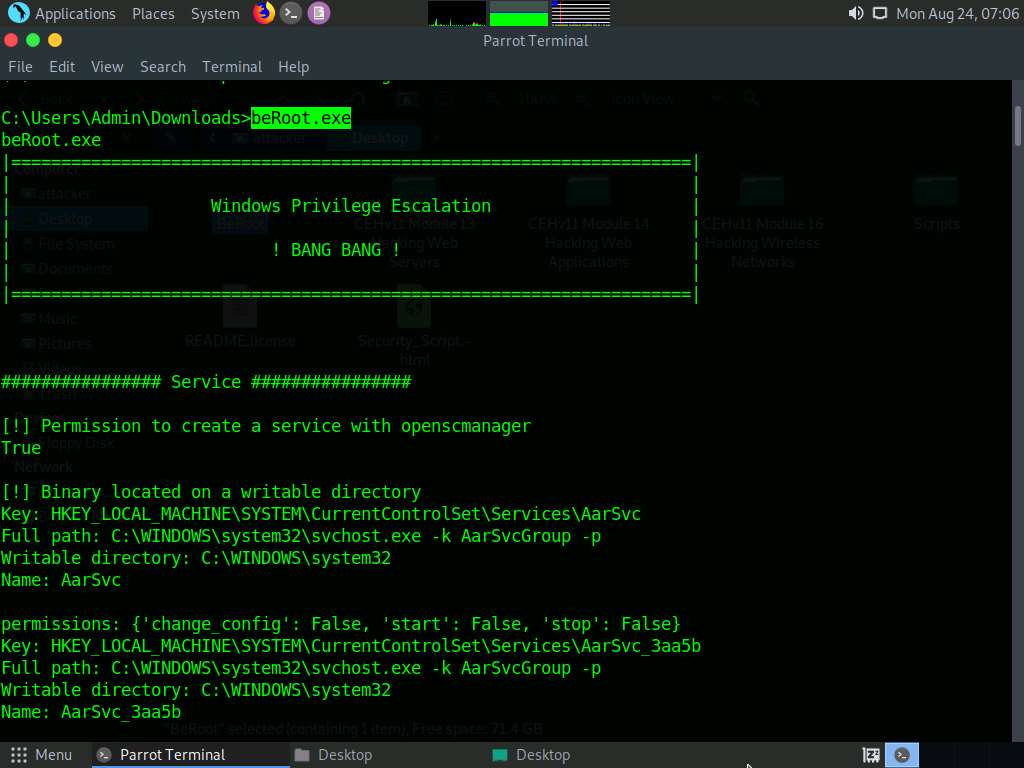Click the 'Name: AarSvc_3aa5b' line

(x=91, y=712)
